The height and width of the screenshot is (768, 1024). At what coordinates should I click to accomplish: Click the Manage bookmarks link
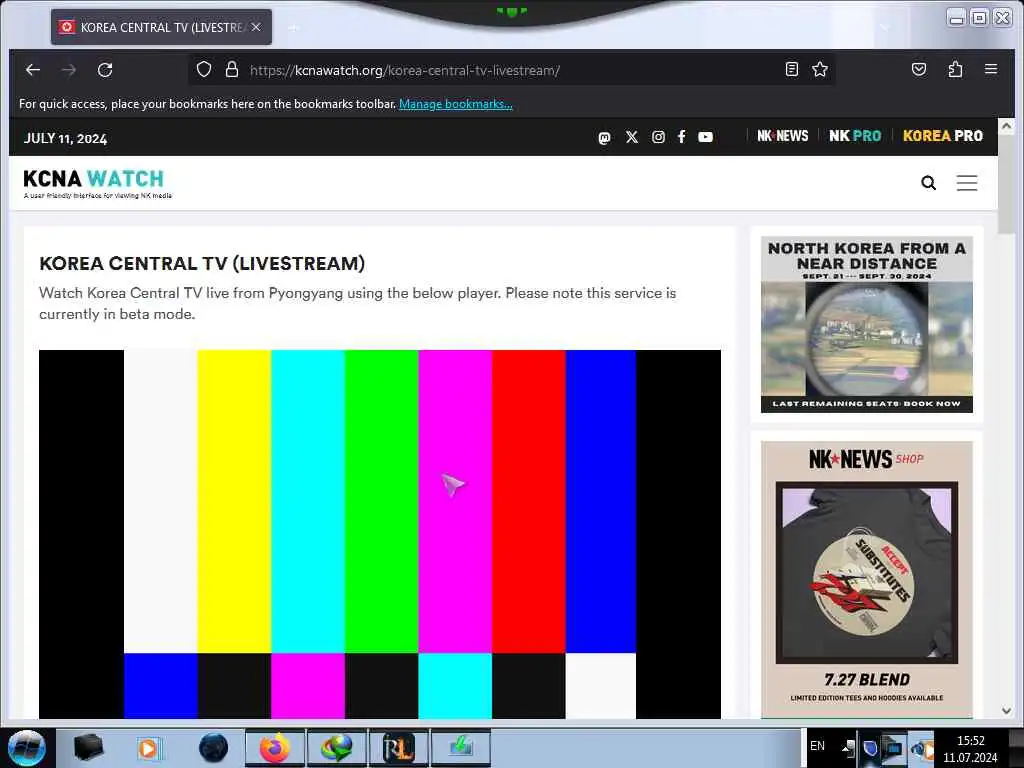pos(456,104)
